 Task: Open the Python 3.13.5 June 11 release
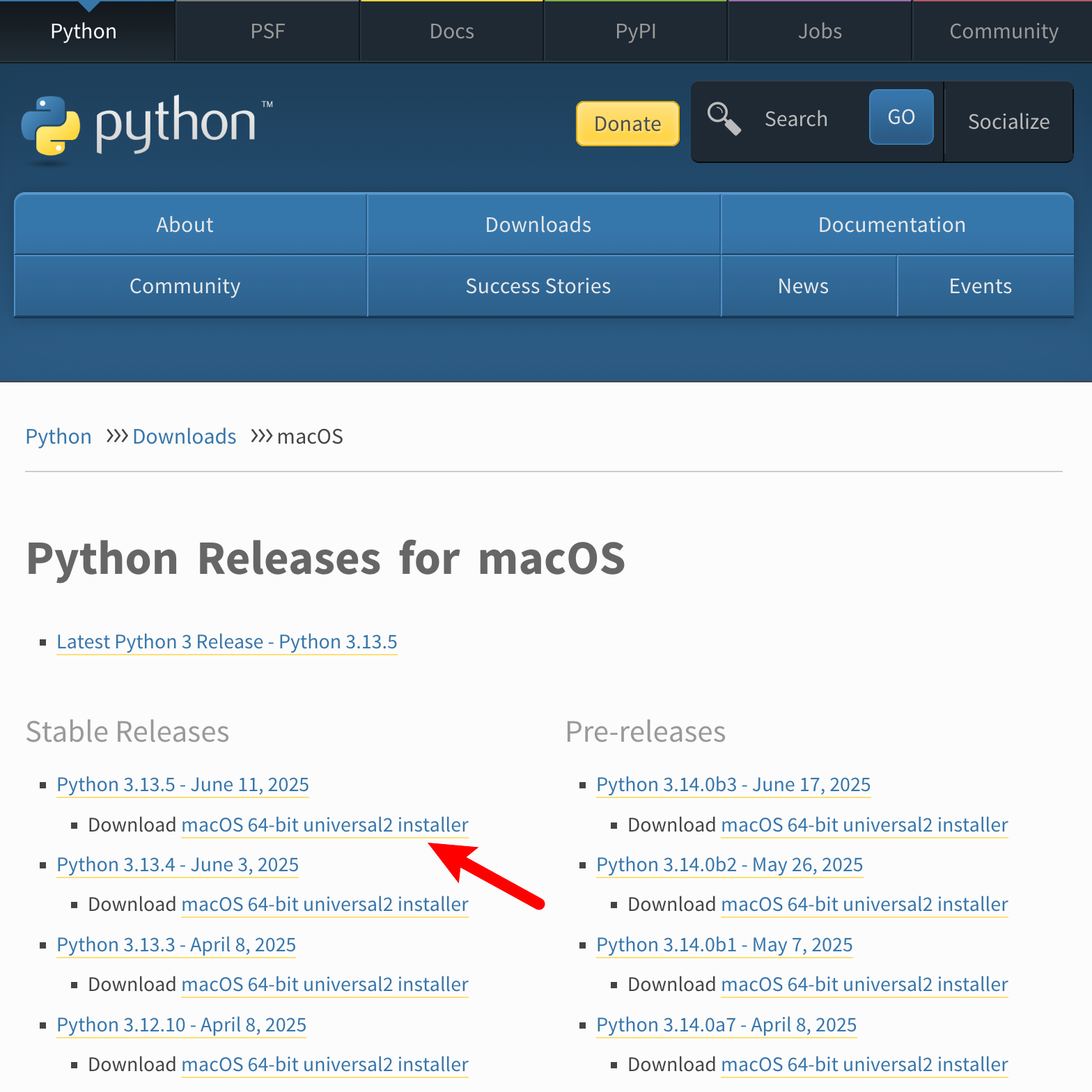[x=182, y=784]
